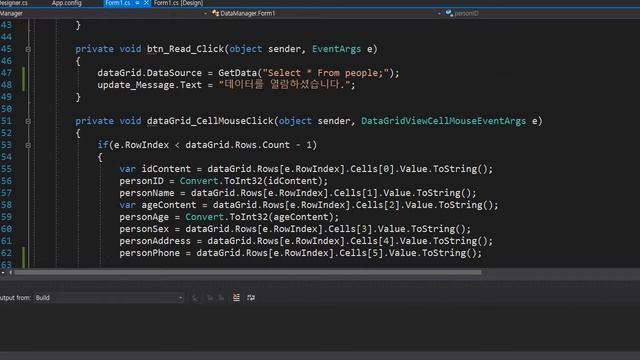Viewport: 640px width, 360px height.
Task: Click the Find Message in Code icon
Action: pos(195,298)
